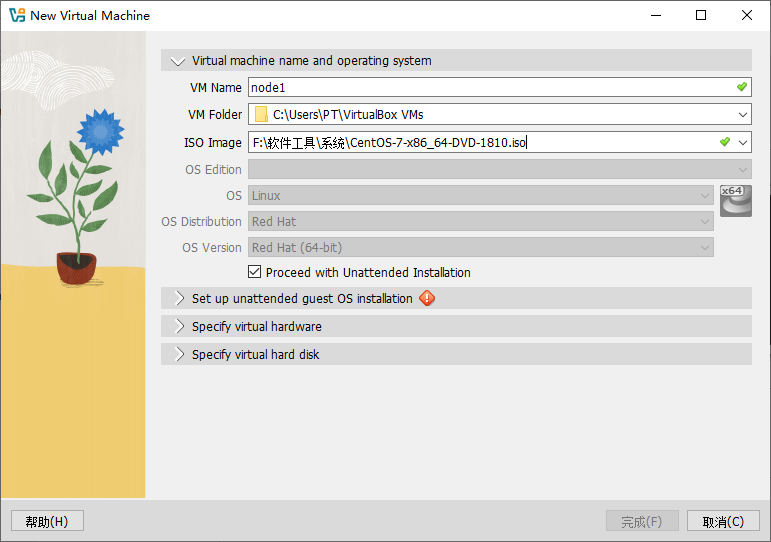771x542 pixels.
Task: Open the OS dropdown showing Linux
Action: (480, 195)
